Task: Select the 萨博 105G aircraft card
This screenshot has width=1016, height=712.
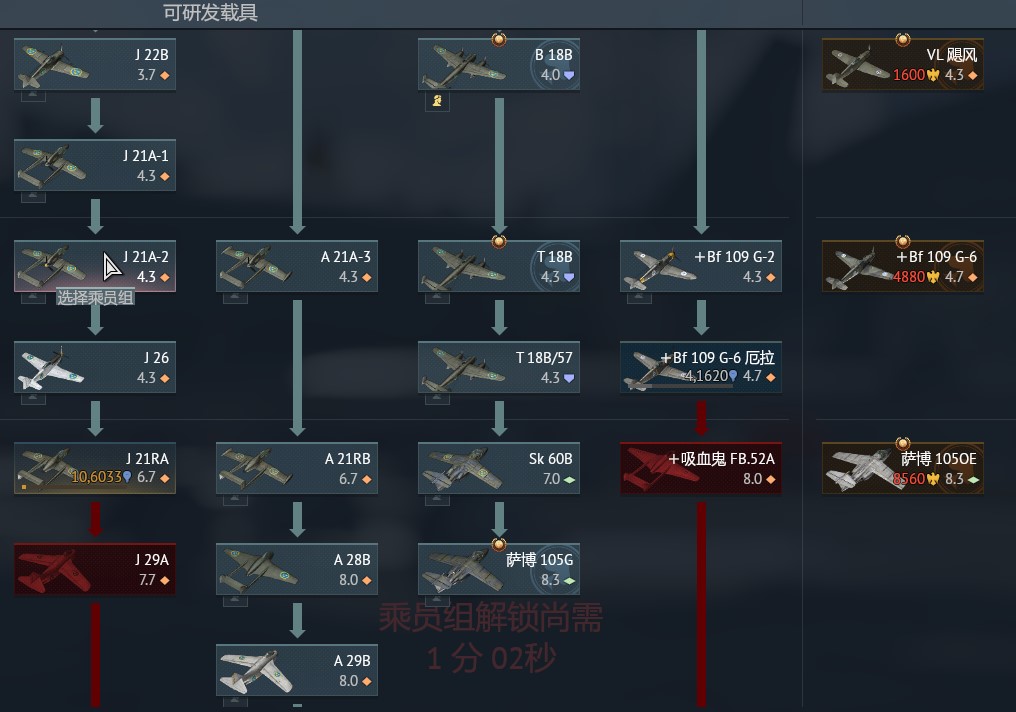Action: point(499,569)
